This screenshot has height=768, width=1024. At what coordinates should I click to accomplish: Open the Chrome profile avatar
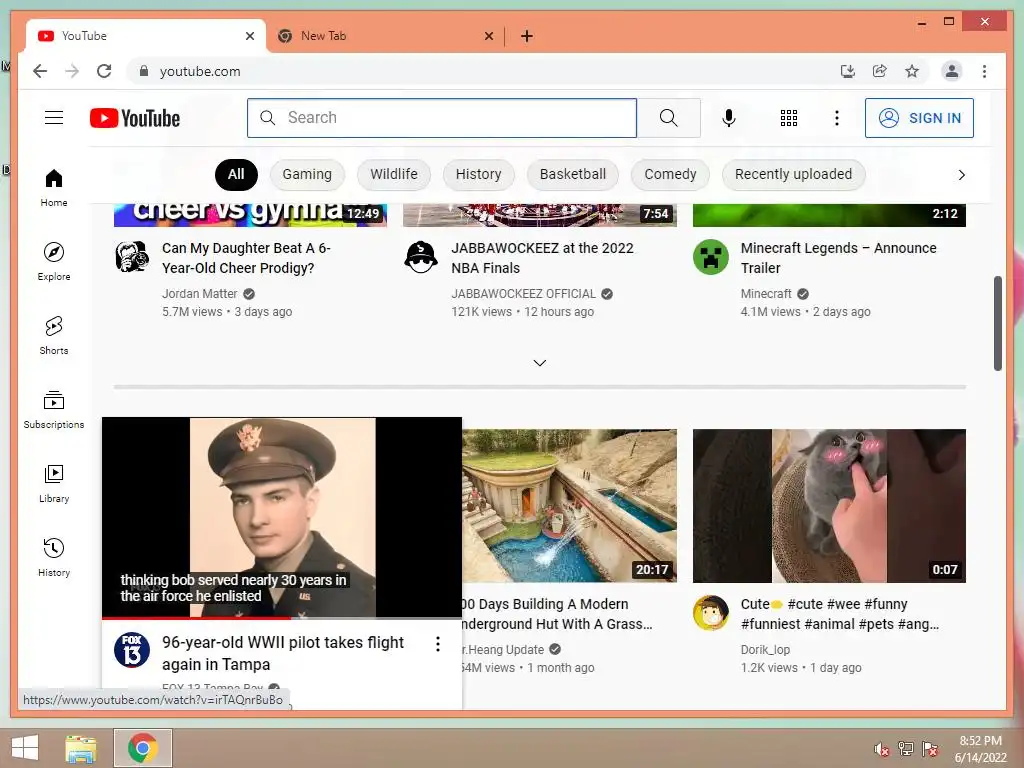click(x=952, y=71)
